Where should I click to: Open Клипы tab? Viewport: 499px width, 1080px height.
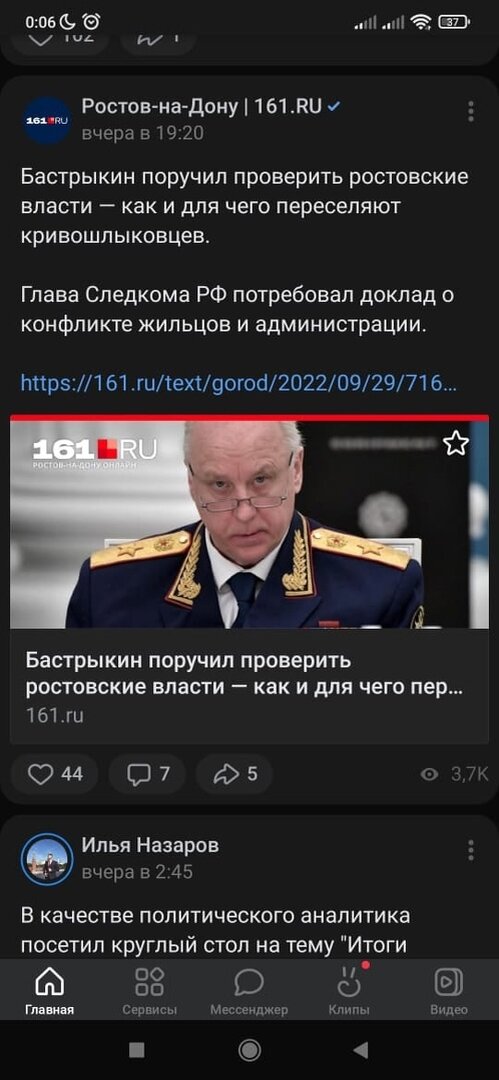349,991
